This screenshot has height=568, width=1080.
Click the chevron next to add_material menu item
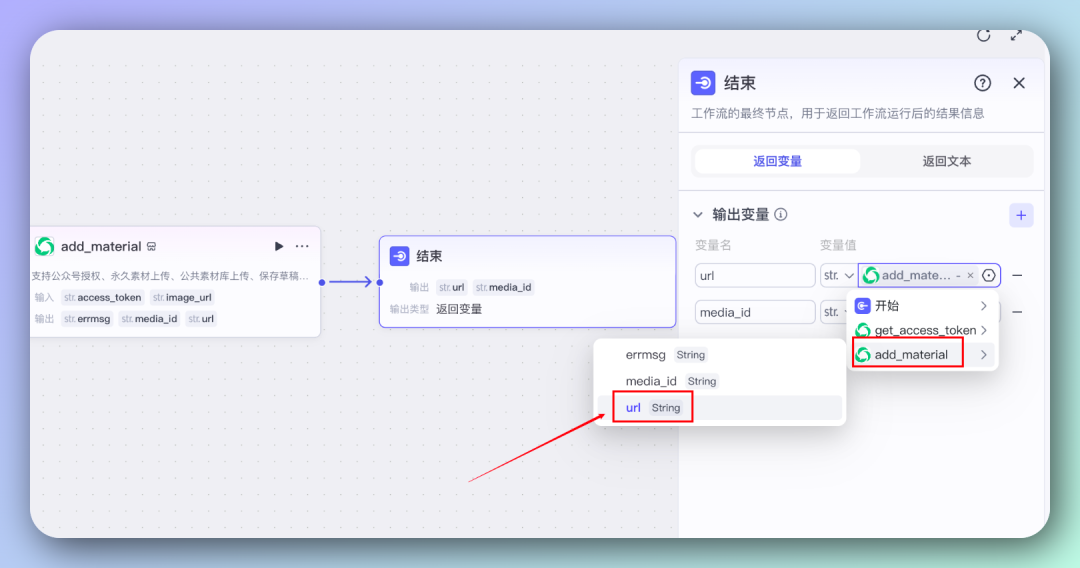click(x=984, y=355)
